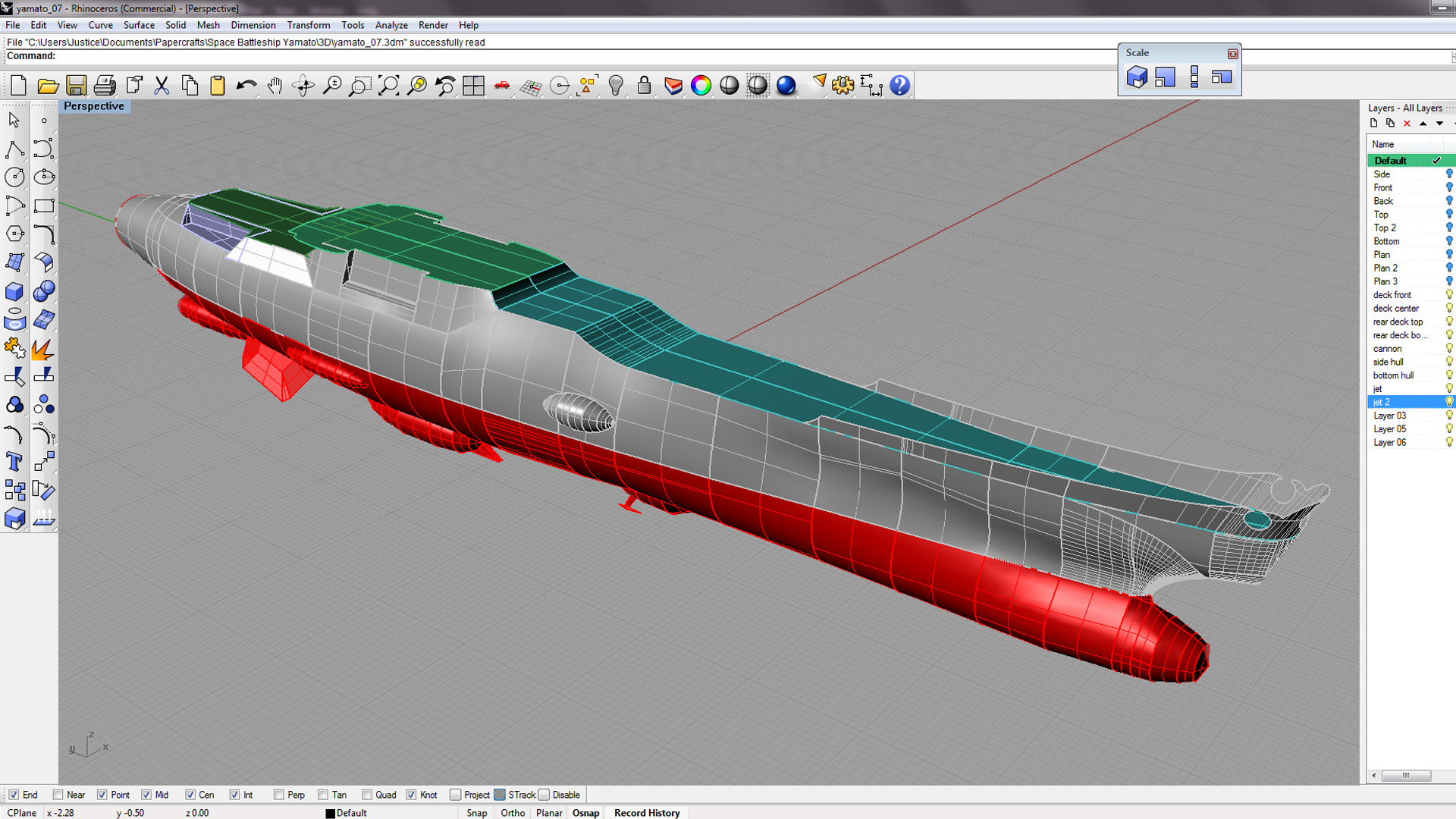
Task: Hide the Side layer via its bulb
Action: click(1449, 174)
